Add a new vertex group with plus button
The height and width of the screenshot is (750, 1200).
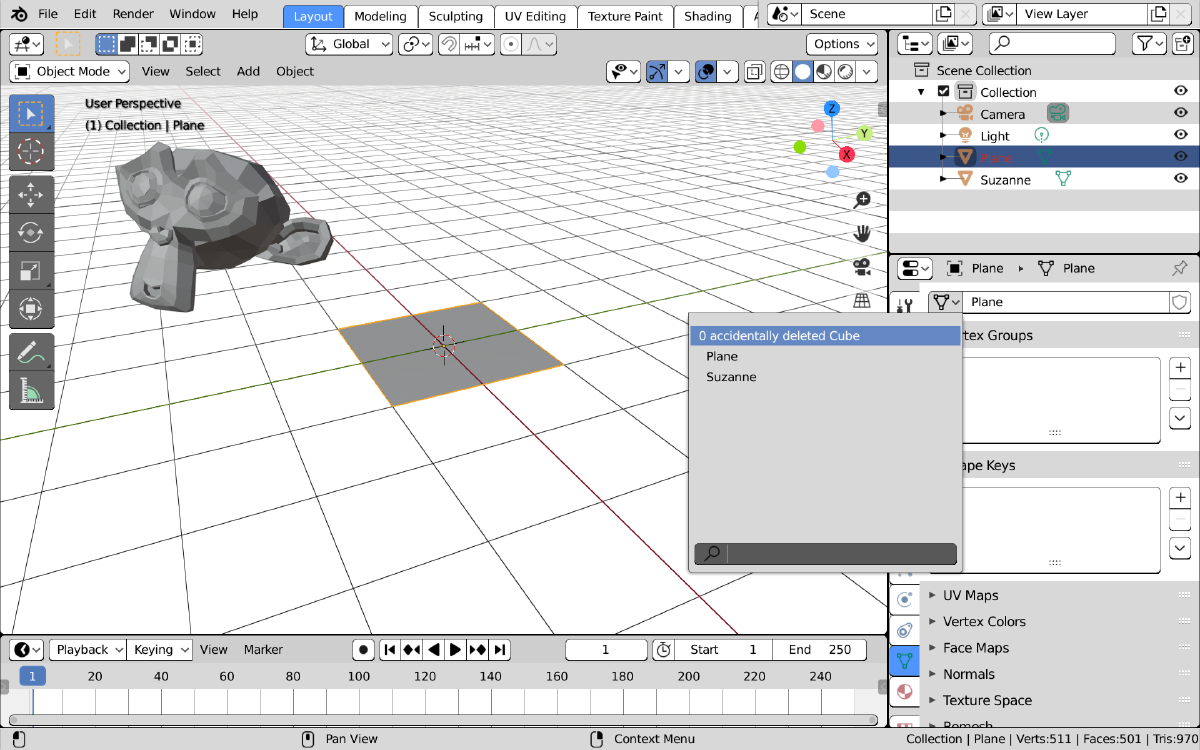tap(1180, 368)
